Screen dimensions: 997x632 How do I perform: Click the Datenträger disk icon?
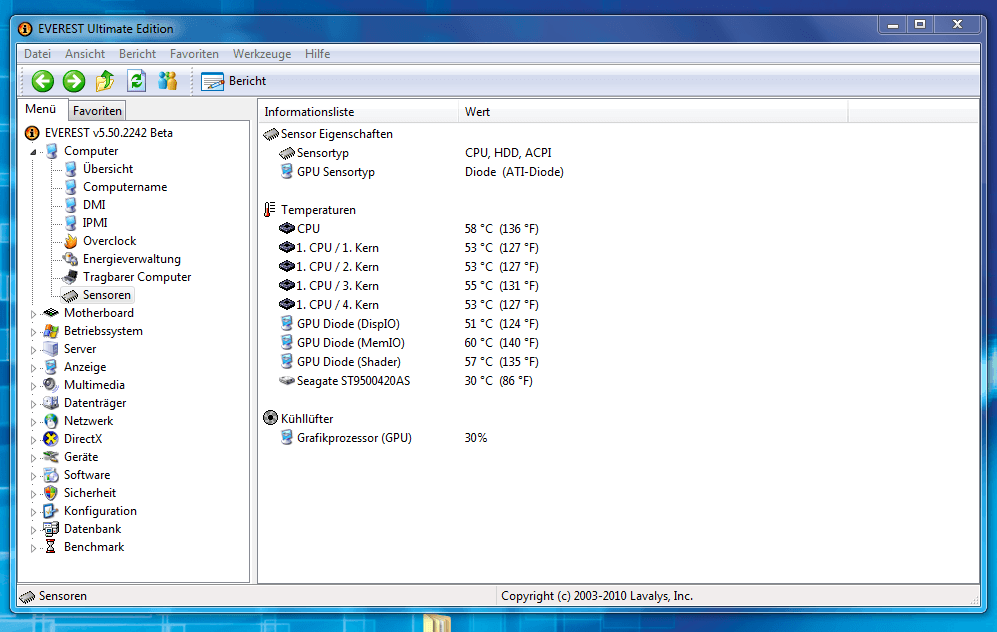51,402
